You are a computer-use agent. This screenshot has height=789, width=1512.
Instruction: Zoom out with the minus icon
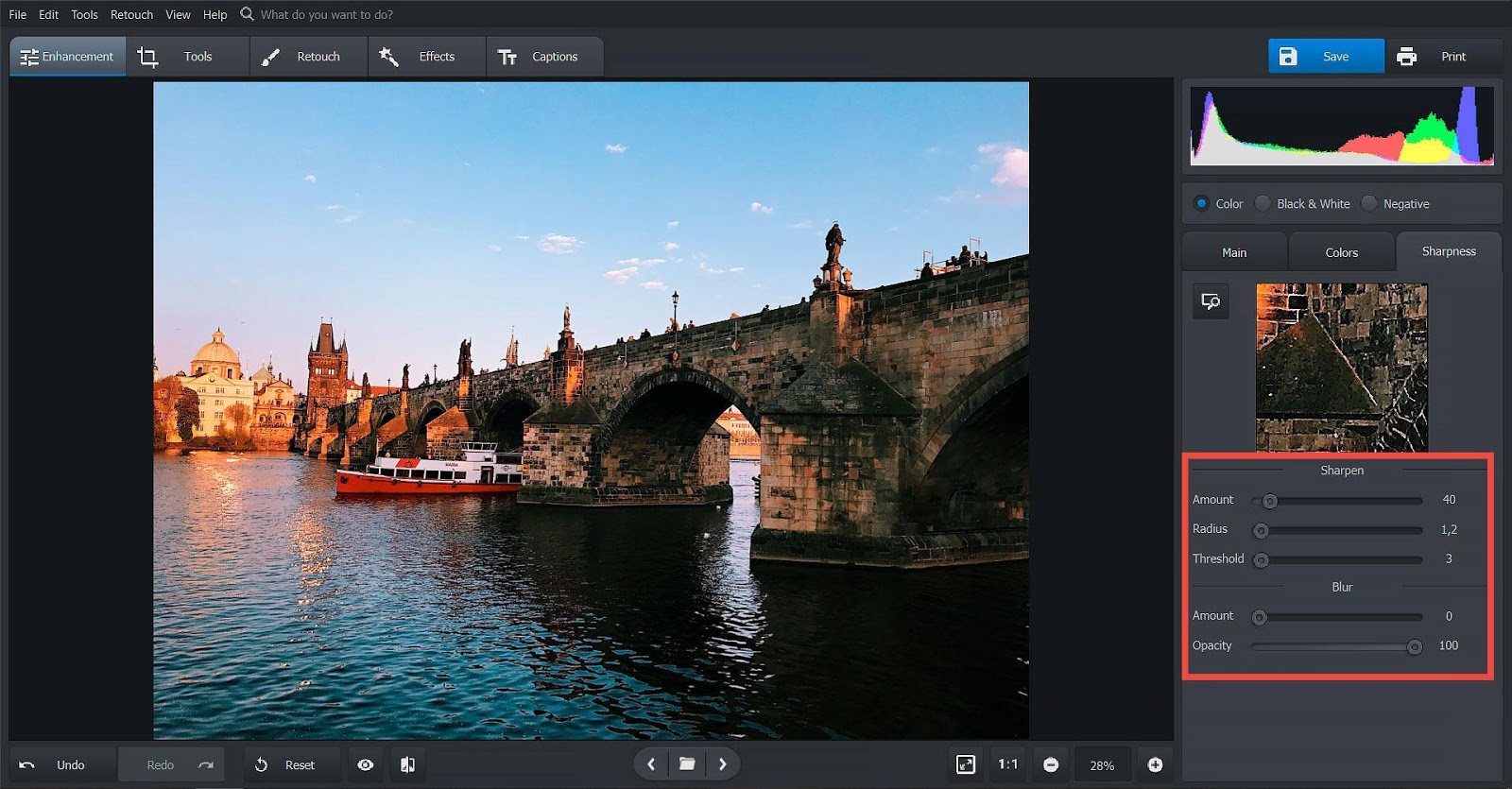click(x=1051, y=764)
